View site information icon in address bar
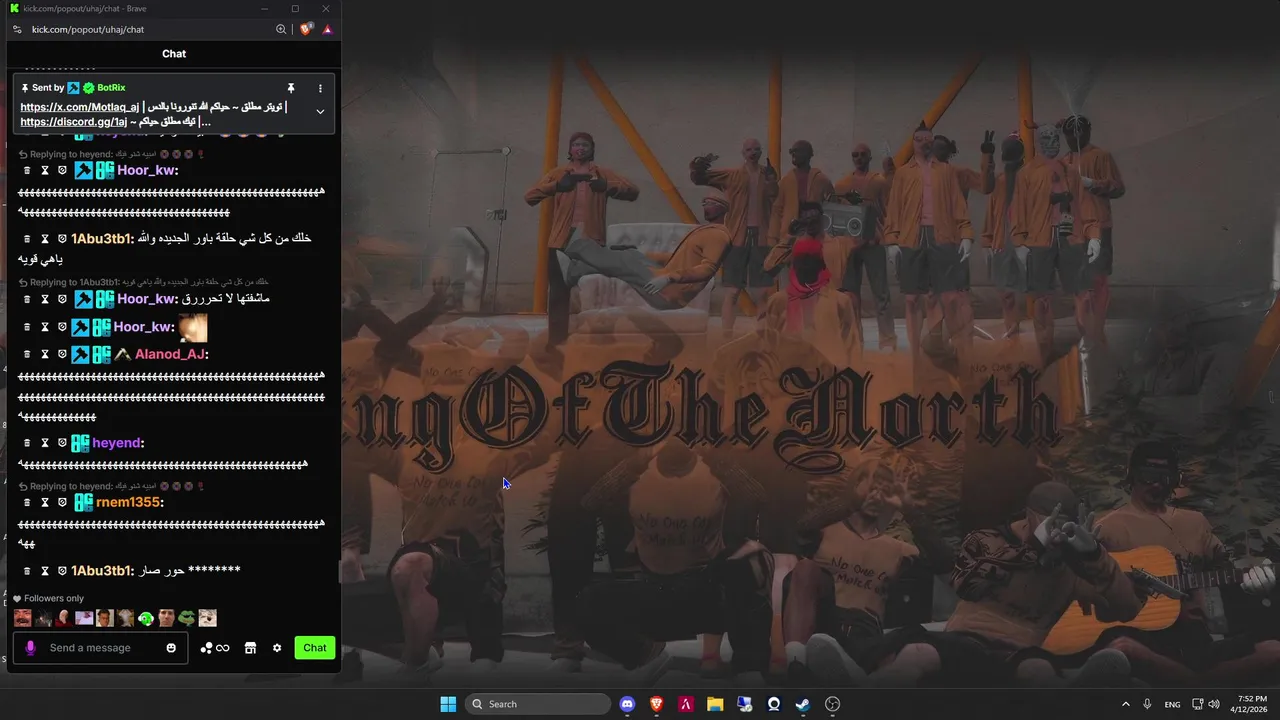Screen dimensions: 1280x720 click(x=17, y=29)
